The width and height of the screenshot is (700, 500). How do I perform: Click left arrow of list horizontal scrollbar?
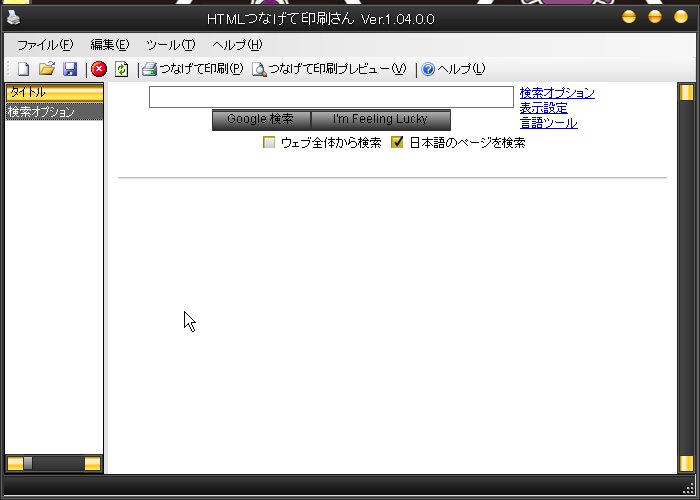[x=15, y=464]
